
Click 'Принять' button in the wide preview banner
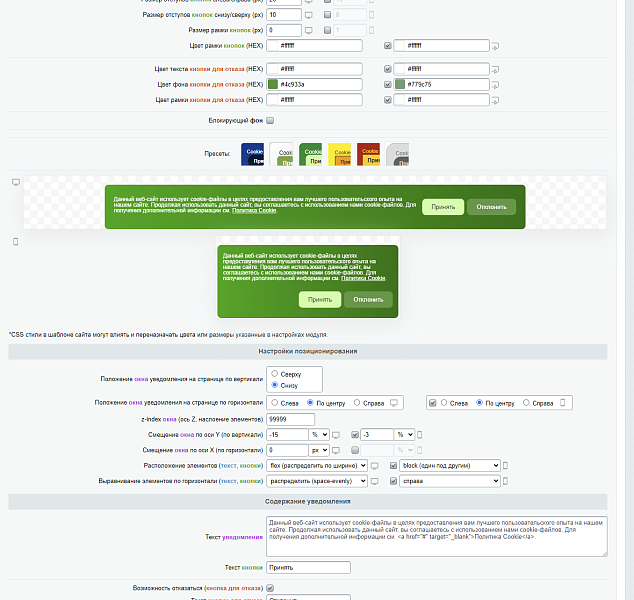tap(443, 207)
